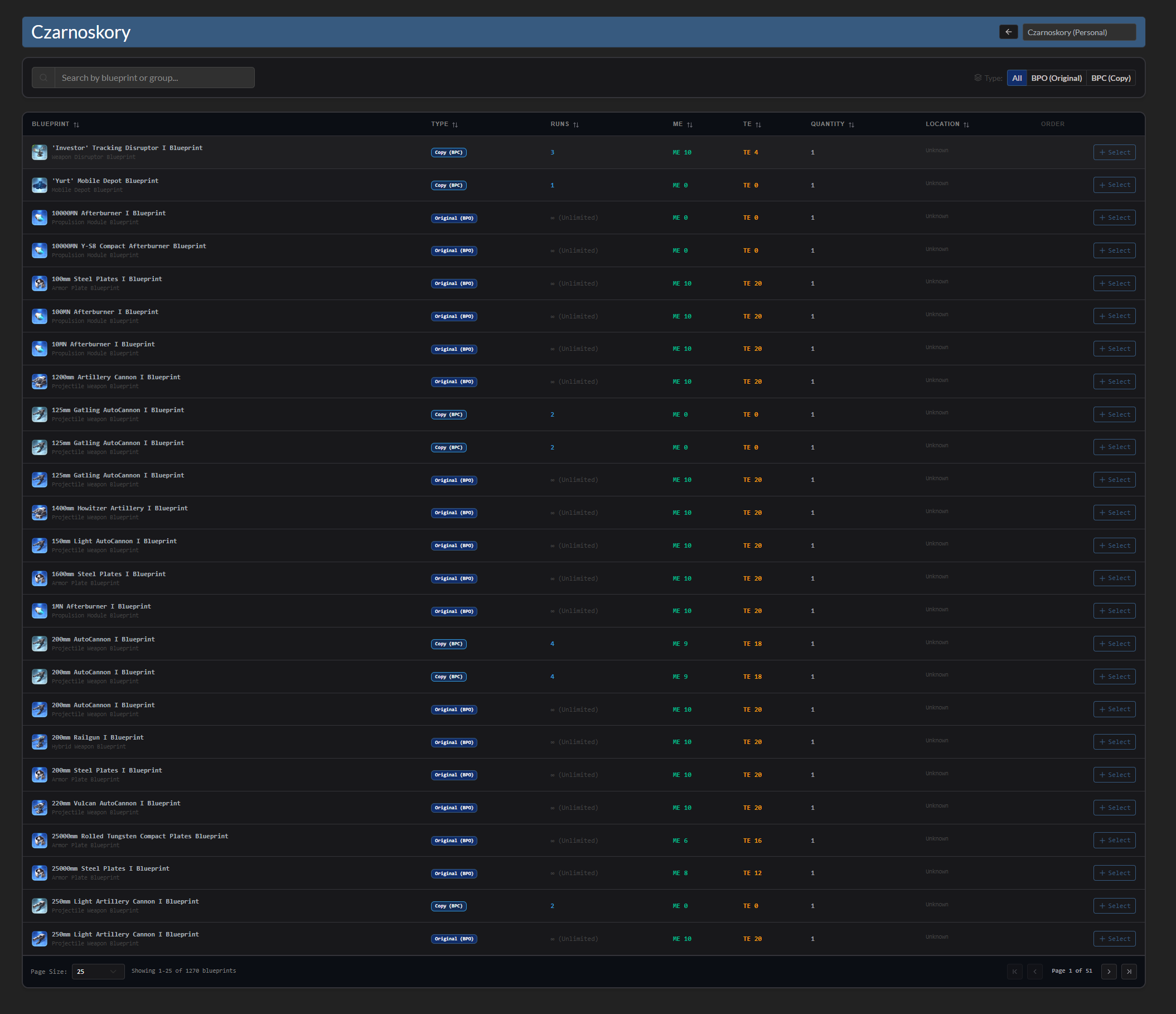Click TE 12 value on 25000mm Steel Plates
The image size is (1176, 1014).
click(752, 873)
